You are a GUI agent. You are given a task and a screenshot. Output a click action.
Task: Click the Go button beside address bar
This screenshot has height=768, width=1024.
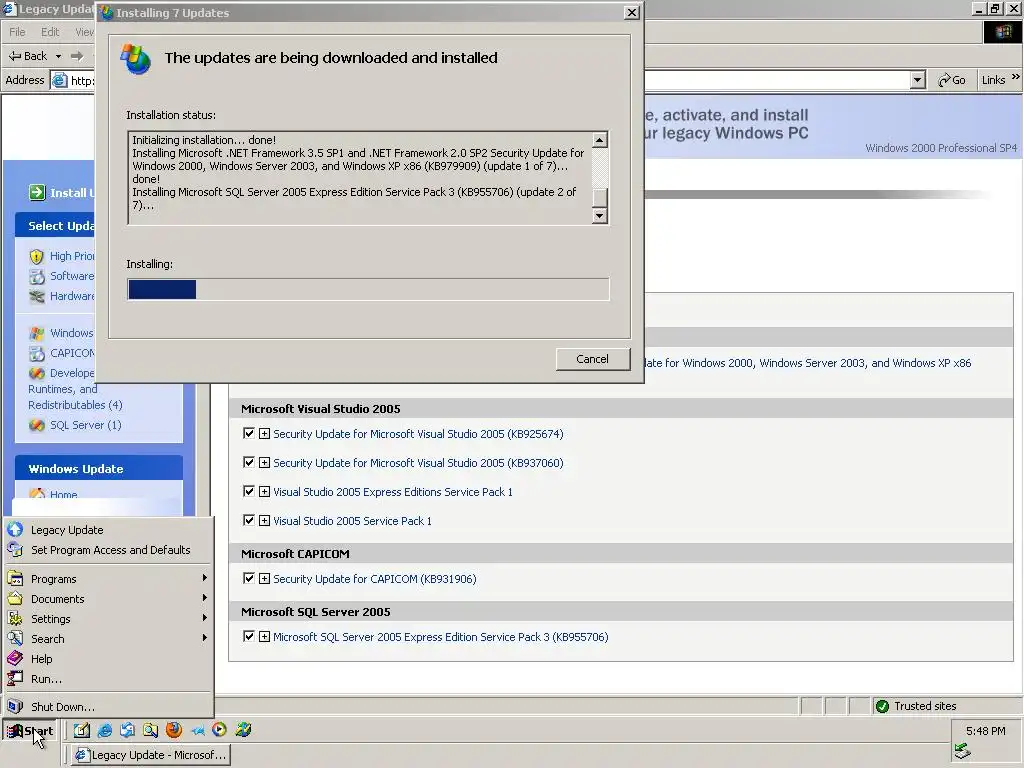coord(952,80)
